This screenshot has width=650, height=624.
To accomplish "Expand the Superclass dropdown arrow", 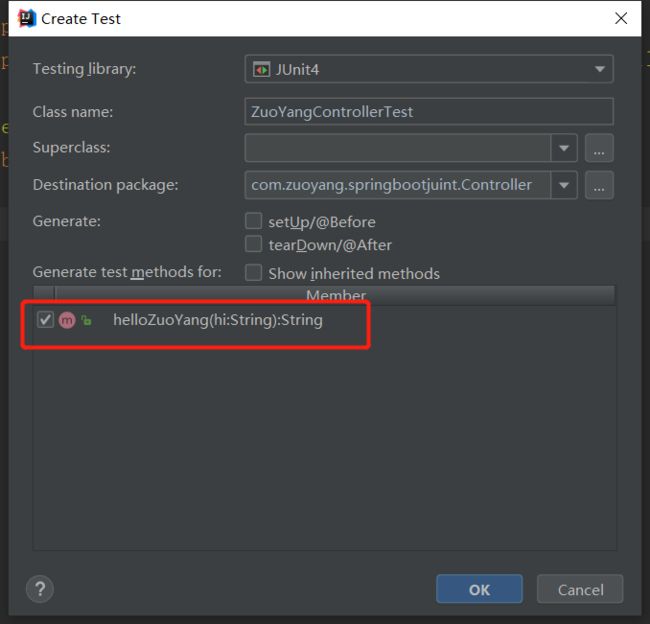I will (564, 148).
